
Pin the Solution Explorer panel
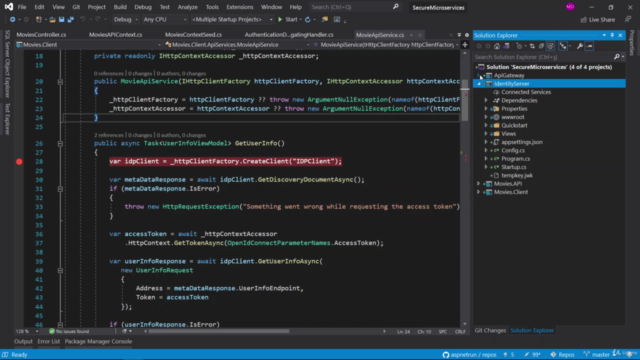(x=612, y=36)
